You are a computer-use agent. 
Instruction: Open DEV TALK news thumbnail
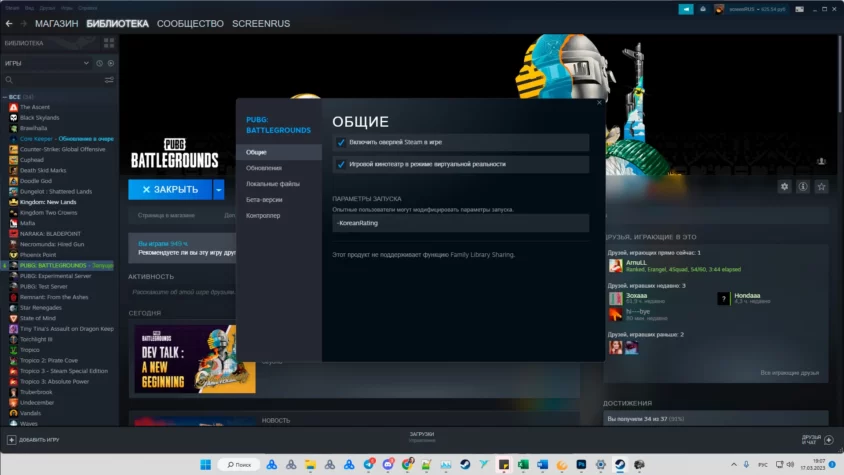tap(195, 359)
